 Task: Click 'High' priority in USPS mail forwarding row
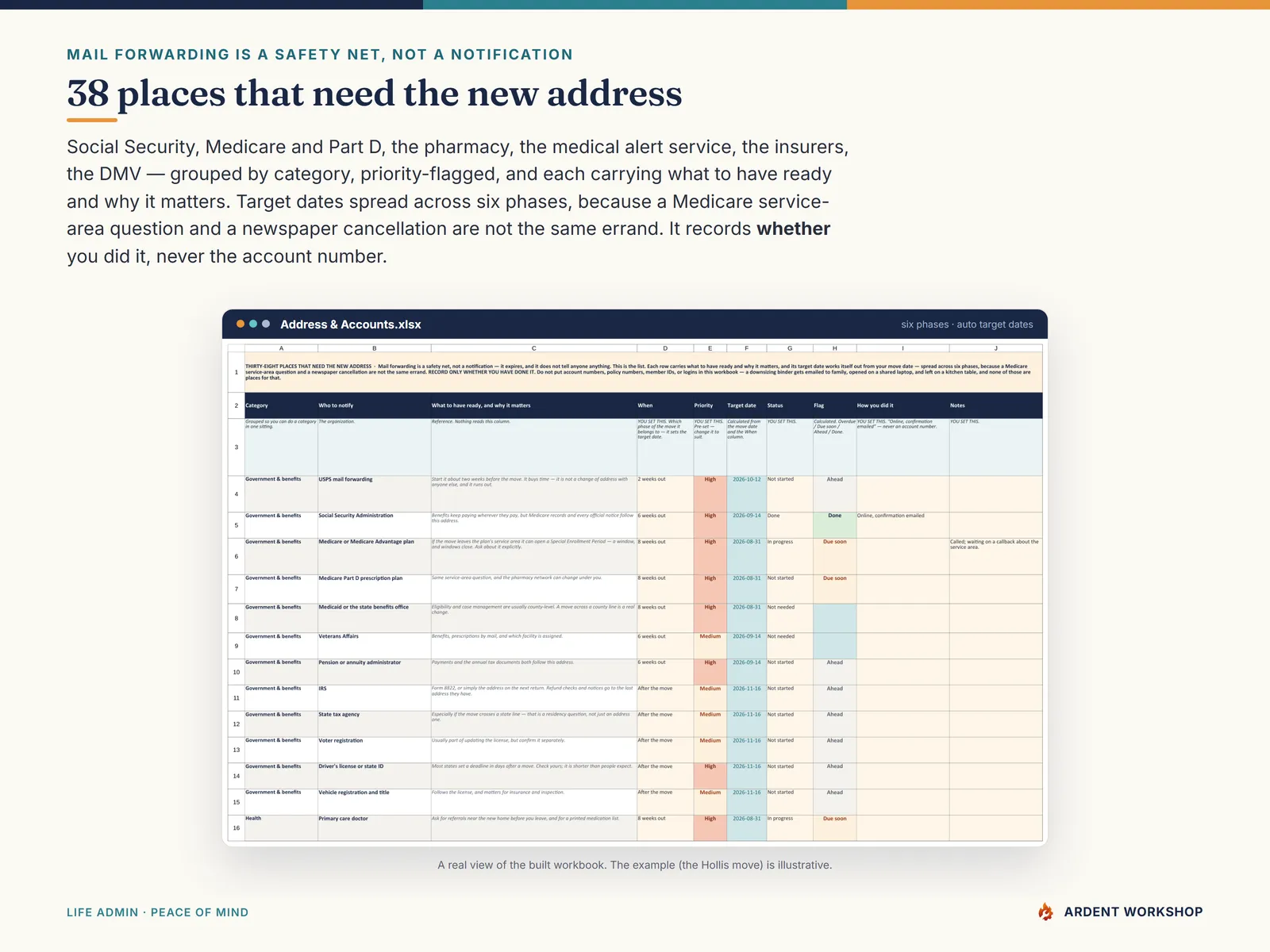click(x=710, y=494)
